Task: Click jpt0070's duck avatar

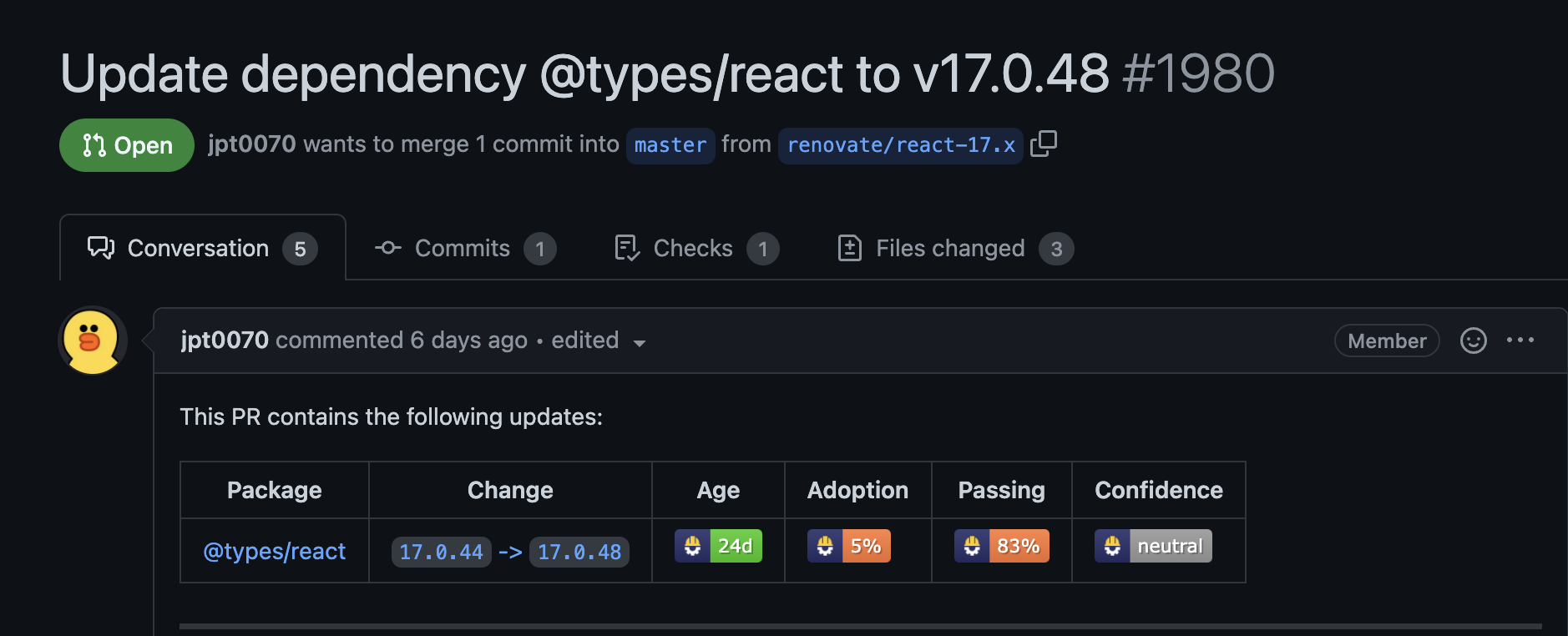Action: 93,341
